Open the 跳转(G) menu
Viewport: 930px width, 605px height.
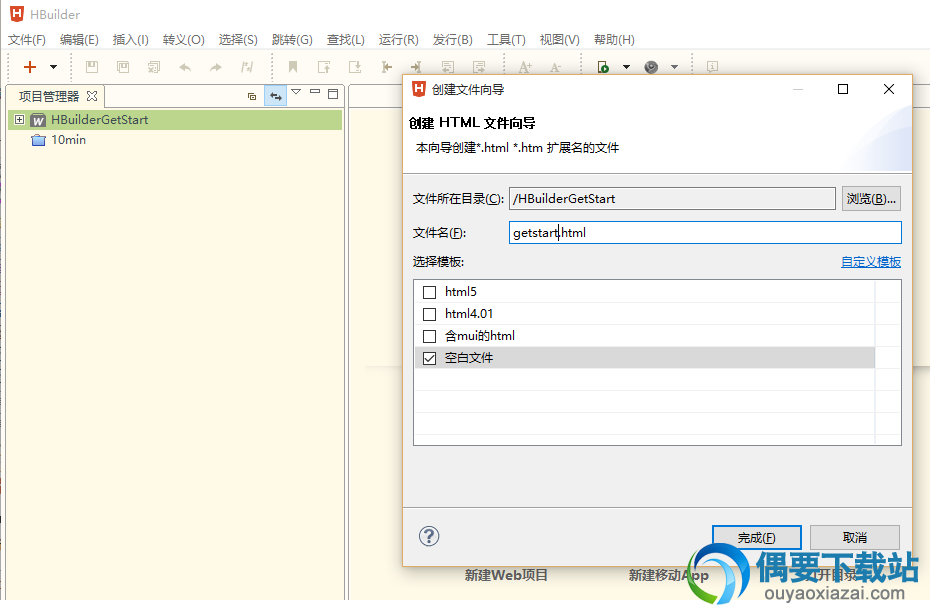point(292,40)
